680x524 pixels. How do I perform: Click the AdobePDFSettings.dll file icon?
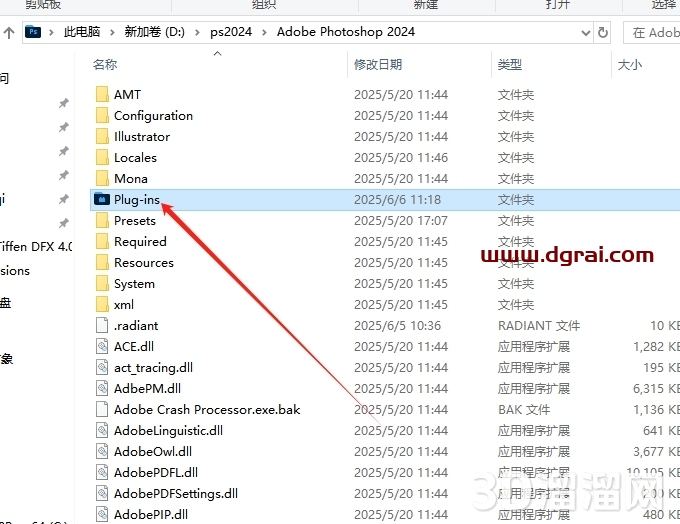coord(102,493)
